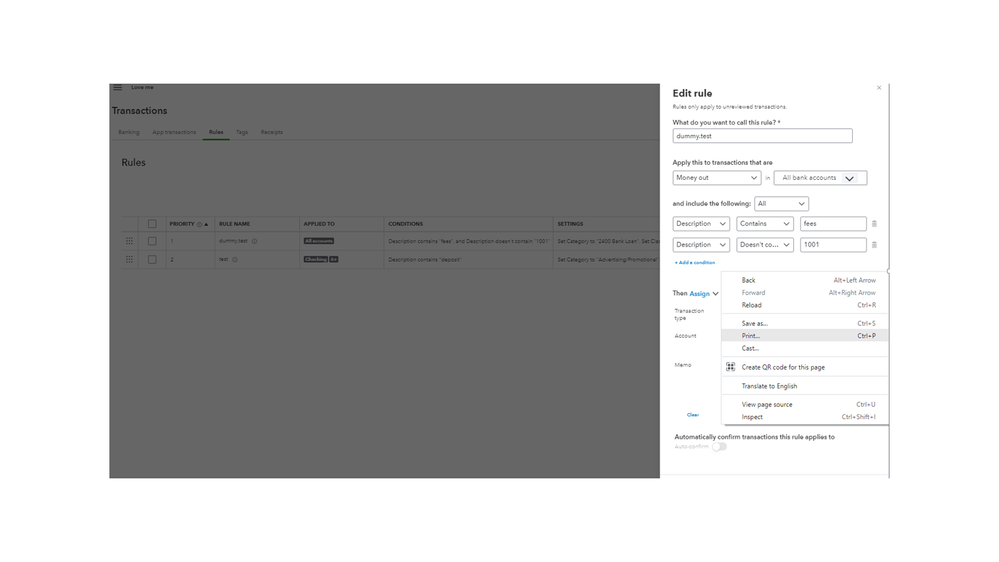Click the 'Checking' badge in the test rule row
Screen dimensions: 999x562
tap(315, 259)
